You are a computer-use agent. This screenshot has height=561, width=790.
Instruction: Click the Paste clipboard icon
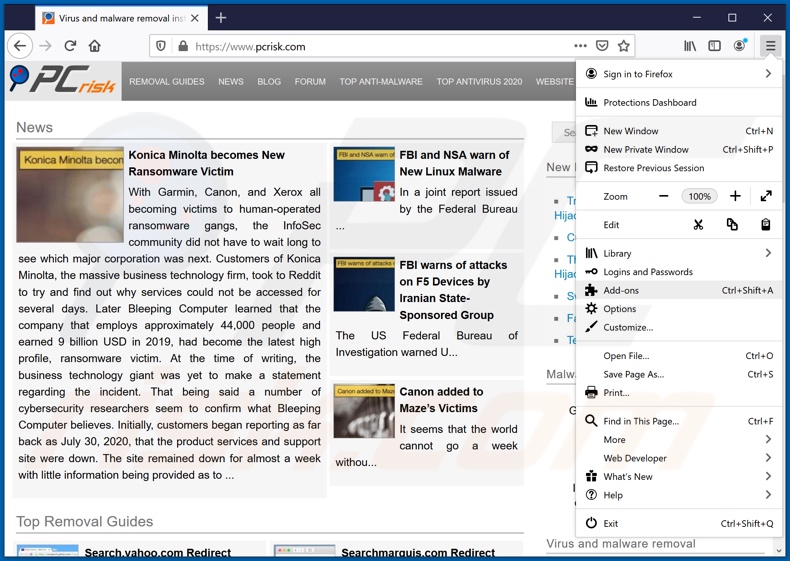tap(766, 225)
